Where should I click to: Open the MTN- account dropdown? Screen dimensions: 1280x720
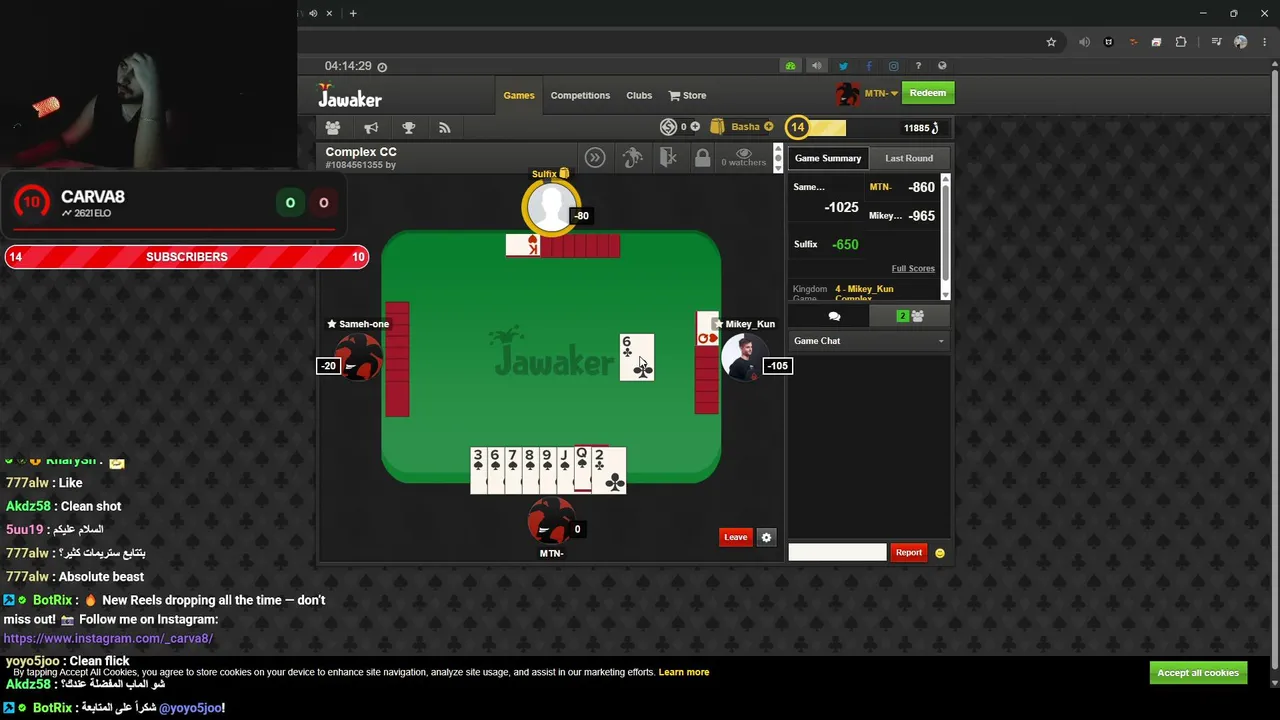(880, 93)
